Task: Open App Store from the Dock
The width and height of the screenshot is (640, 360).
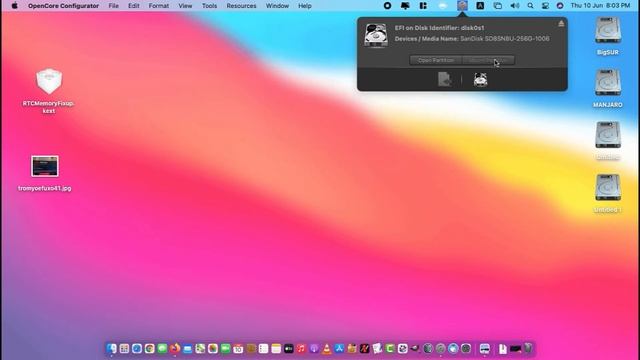Action: coord(339,348)
